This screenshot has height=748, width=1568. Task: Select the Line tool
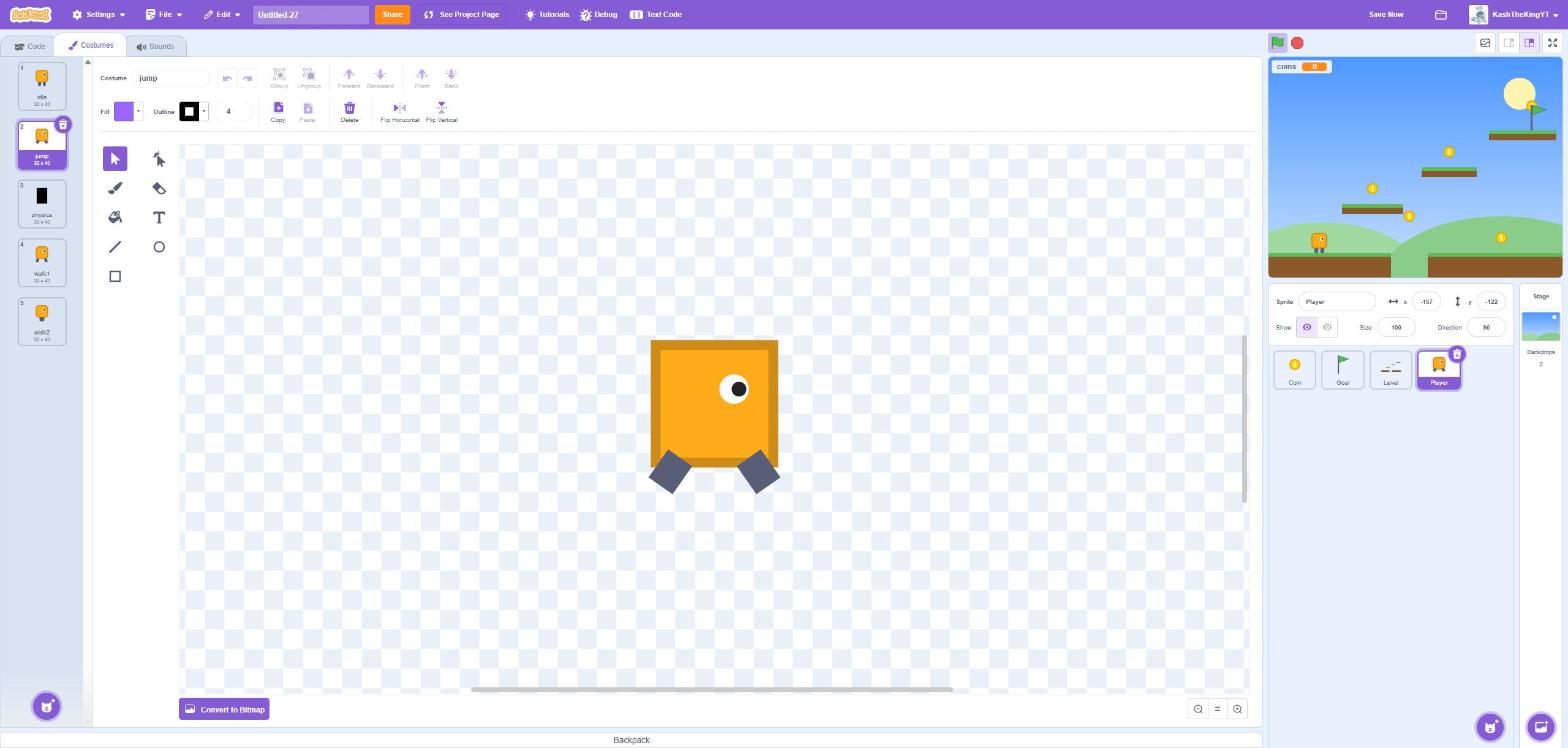click(115, 247)
